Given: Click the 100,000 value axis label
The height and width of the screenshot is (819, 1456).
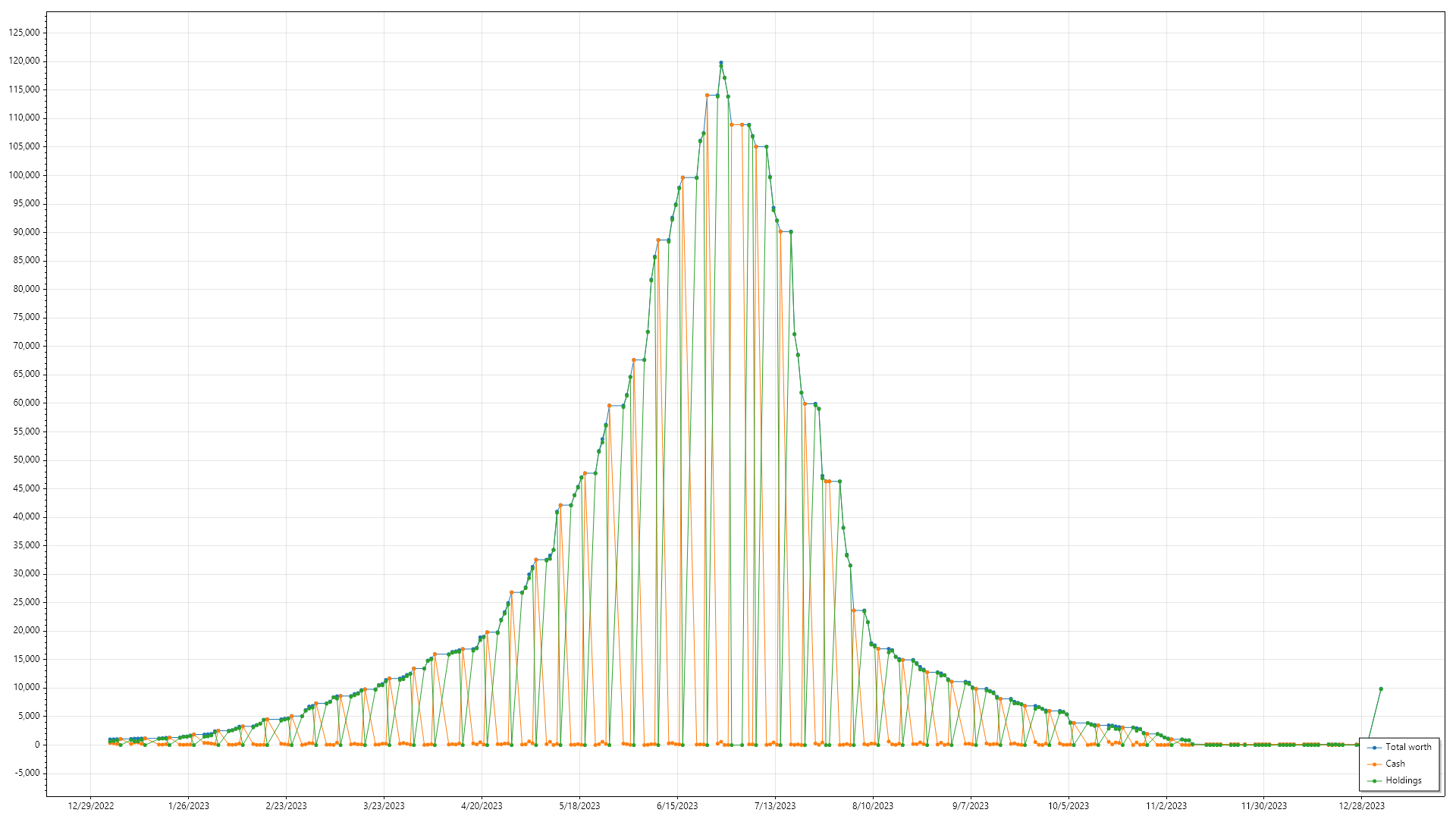Looking at the screenshot, I should pos(24,175).
